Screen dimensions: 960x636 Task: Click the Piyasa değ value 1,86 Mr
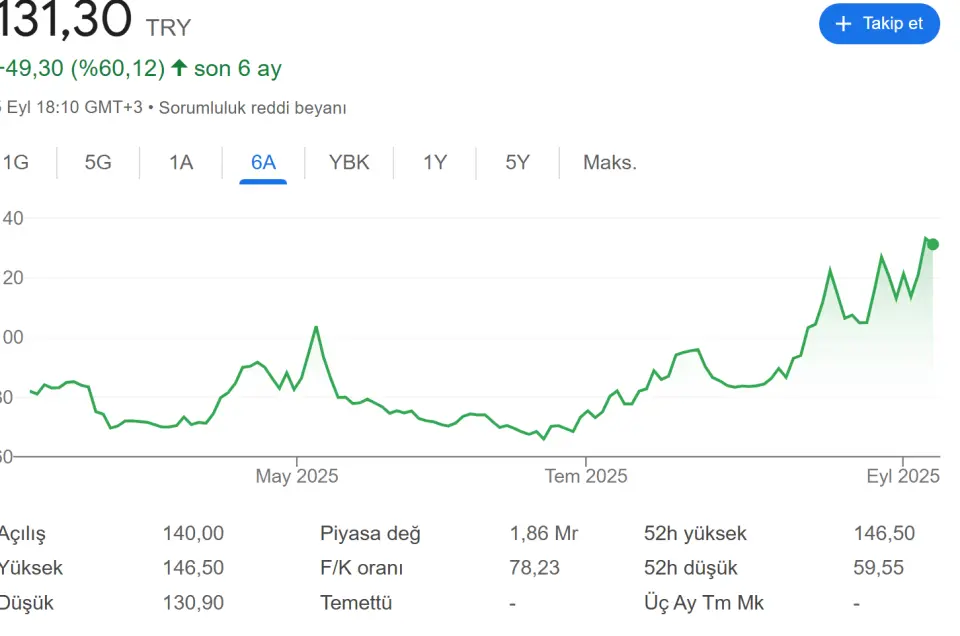[x=544, y=533]
